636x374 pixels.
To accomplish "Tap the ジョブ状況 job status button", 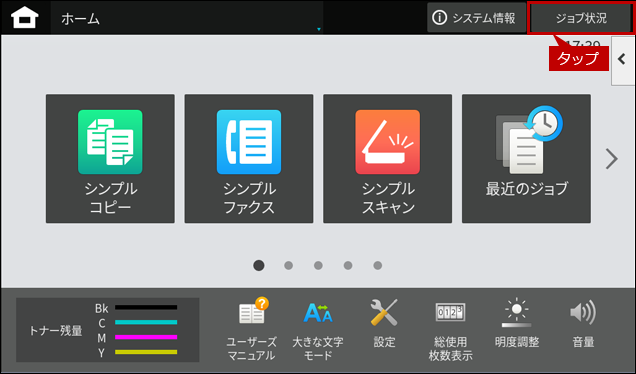I will 581,18.
